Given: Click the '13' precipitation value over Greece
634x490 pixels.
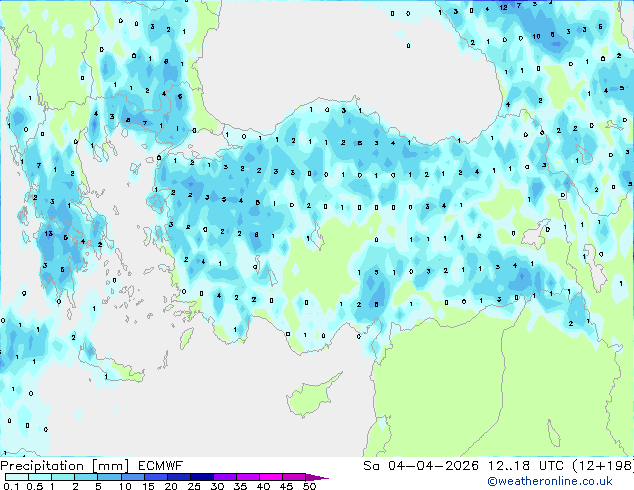Looking at the screenshot, I should click(x=49, y=233).
